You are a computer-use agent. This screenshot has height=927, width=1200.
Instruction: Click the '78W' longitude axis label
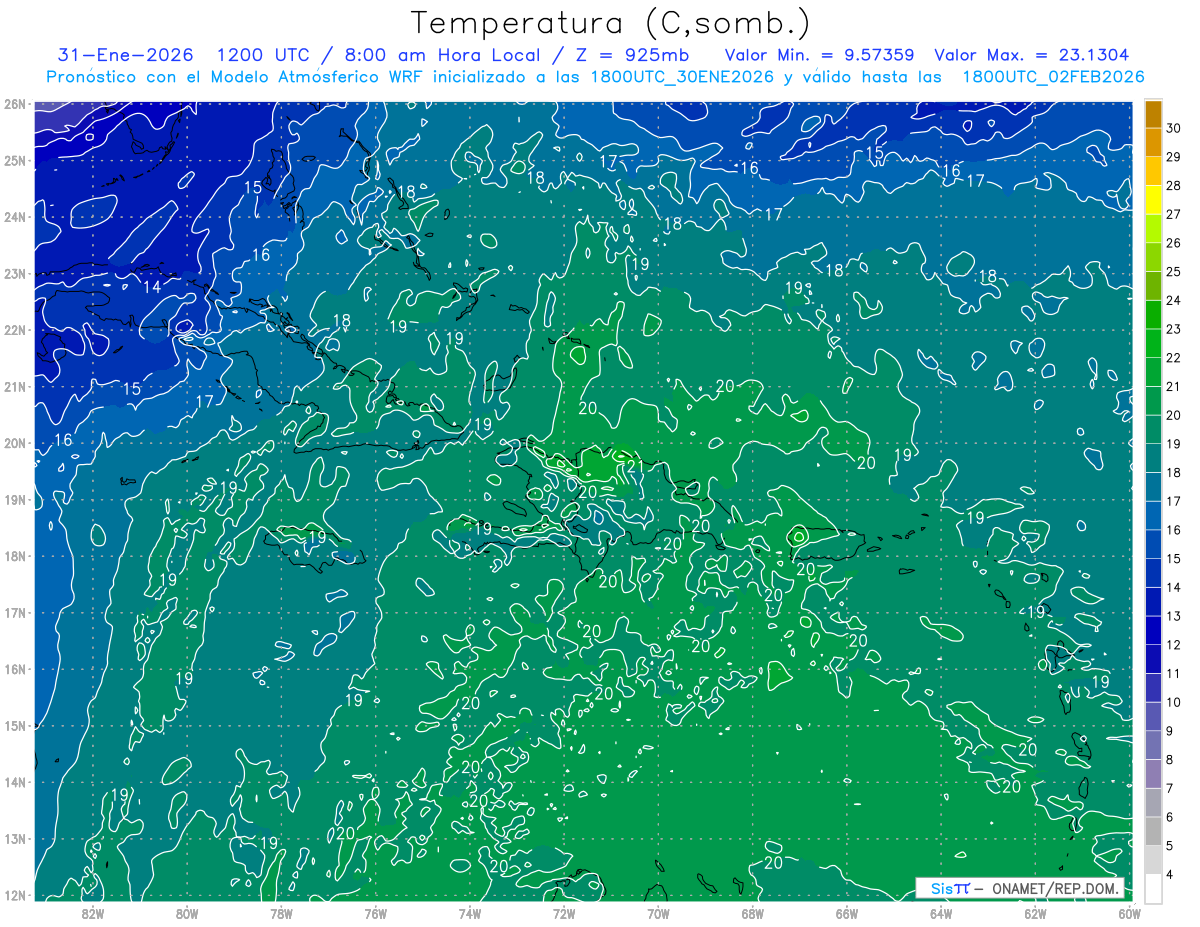tap(281, 913)
